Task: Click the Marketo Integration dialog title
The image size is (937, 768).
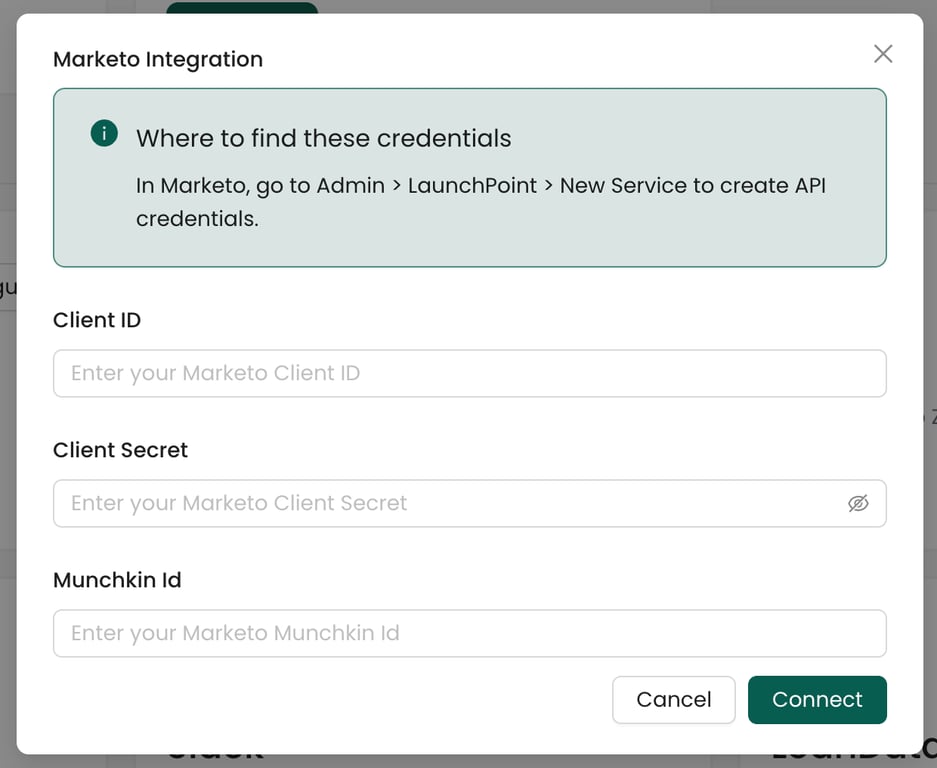Action: click(x=158, y=59)
